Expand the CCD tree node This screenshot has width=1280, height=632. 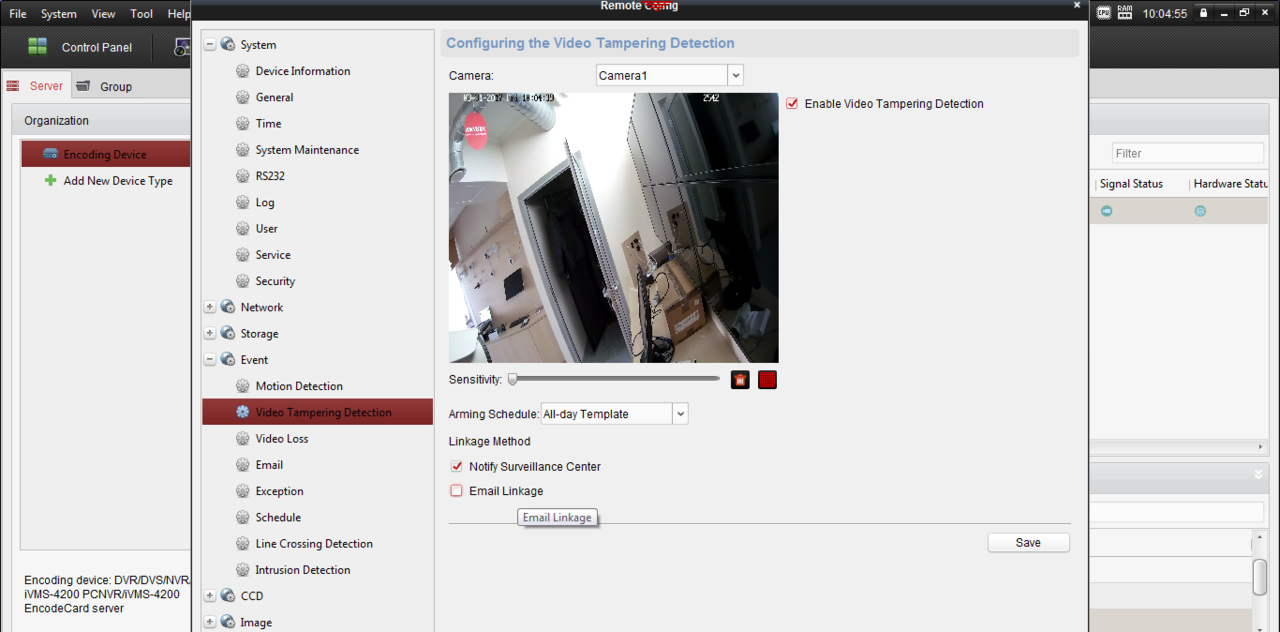210,596
